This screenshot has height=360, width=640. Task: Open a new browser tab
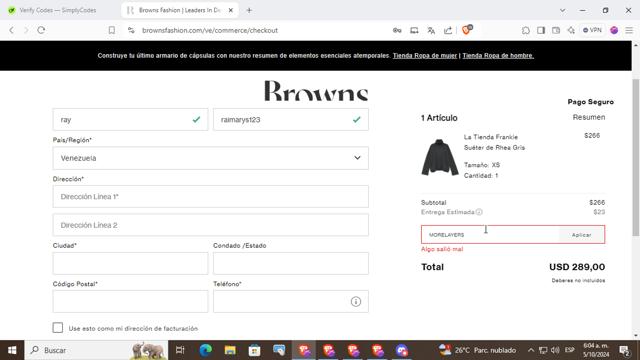(249, 10)
